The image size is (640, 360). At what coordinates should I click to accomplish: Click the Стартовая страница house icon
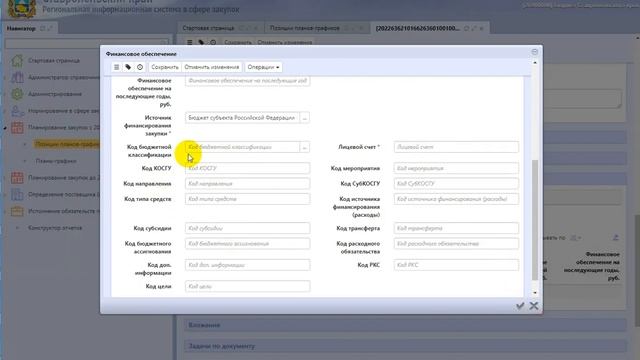coord(17,60)
